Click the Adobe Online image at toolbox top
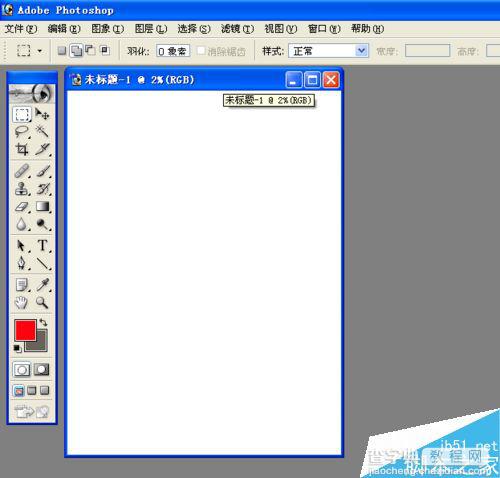 pyautogui.click(x=32, y=93)
